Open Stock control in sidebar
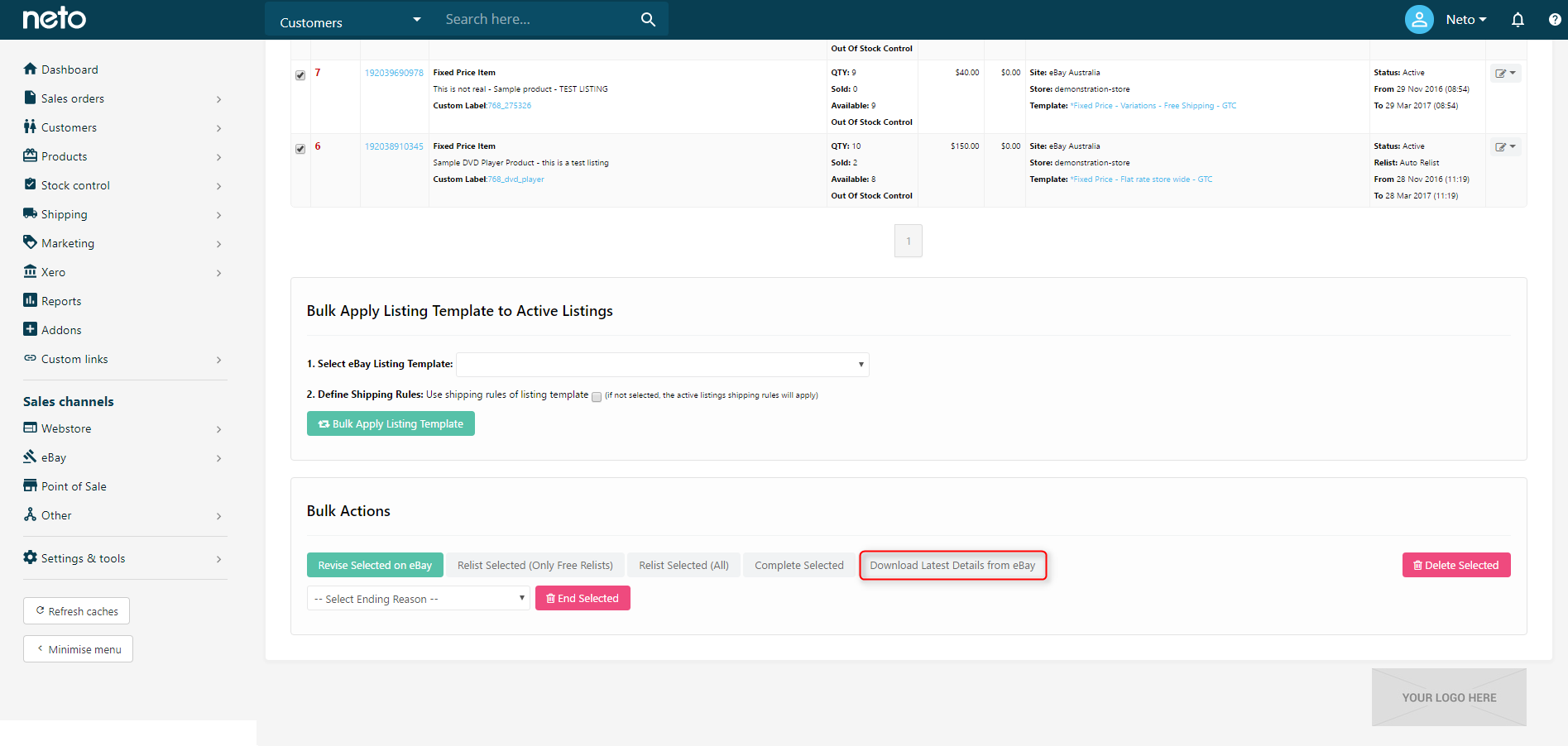The height and width of the screenshot is (746, 1568). (75, 185)
